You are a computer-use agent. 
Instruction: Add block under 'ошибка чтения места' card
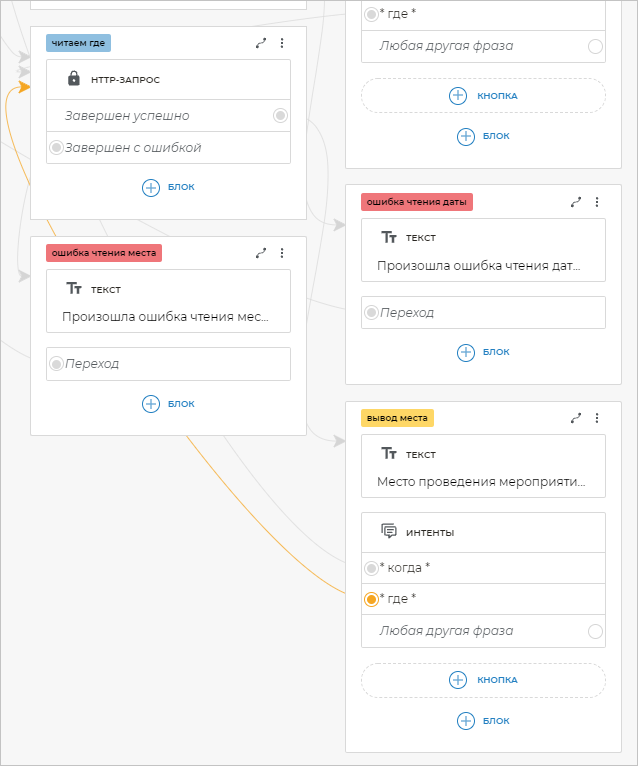168,404
